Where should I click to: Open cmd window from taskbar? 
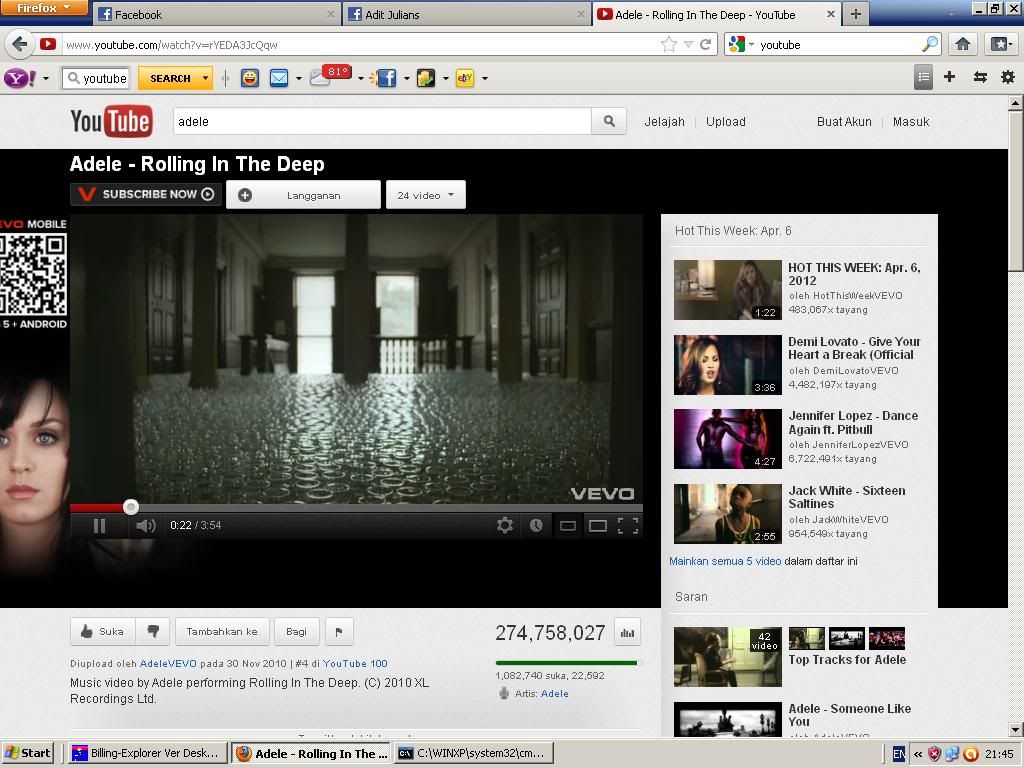(x=473, y=753)
